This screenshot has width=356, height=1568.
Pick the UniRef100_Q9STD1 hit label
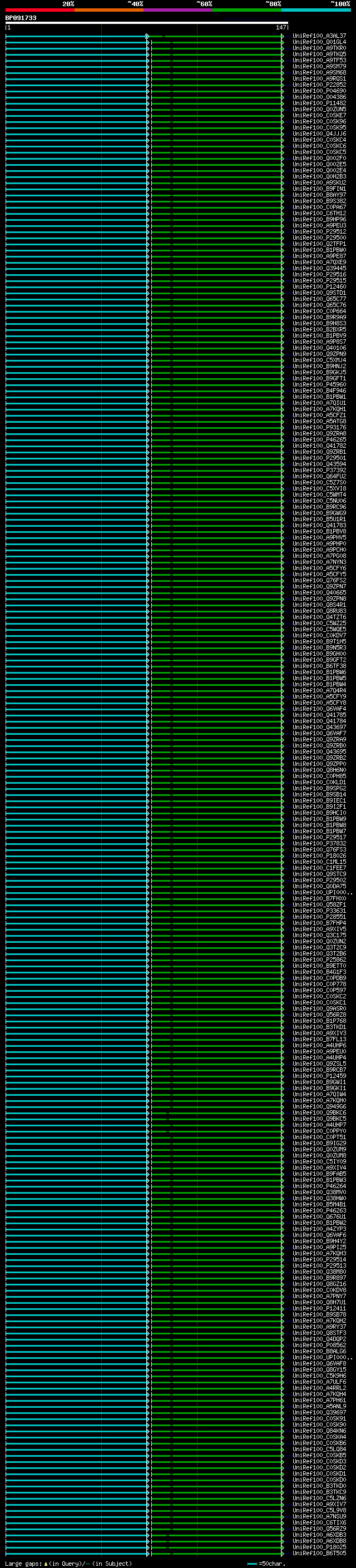(319, 293)
